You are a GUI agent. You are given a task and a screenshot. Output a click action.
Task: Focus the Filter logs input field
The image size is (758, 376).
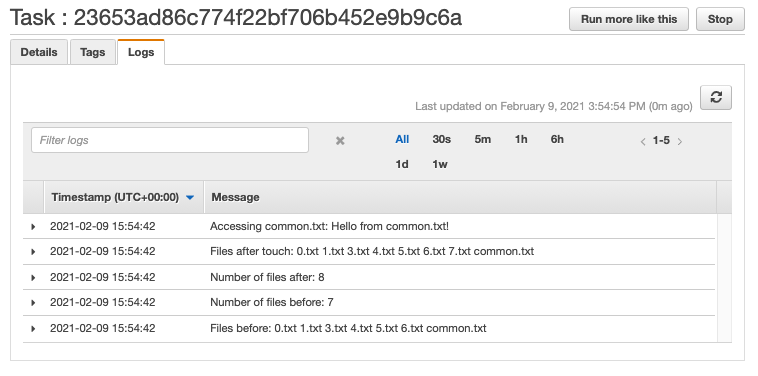(x=170, y=140)
